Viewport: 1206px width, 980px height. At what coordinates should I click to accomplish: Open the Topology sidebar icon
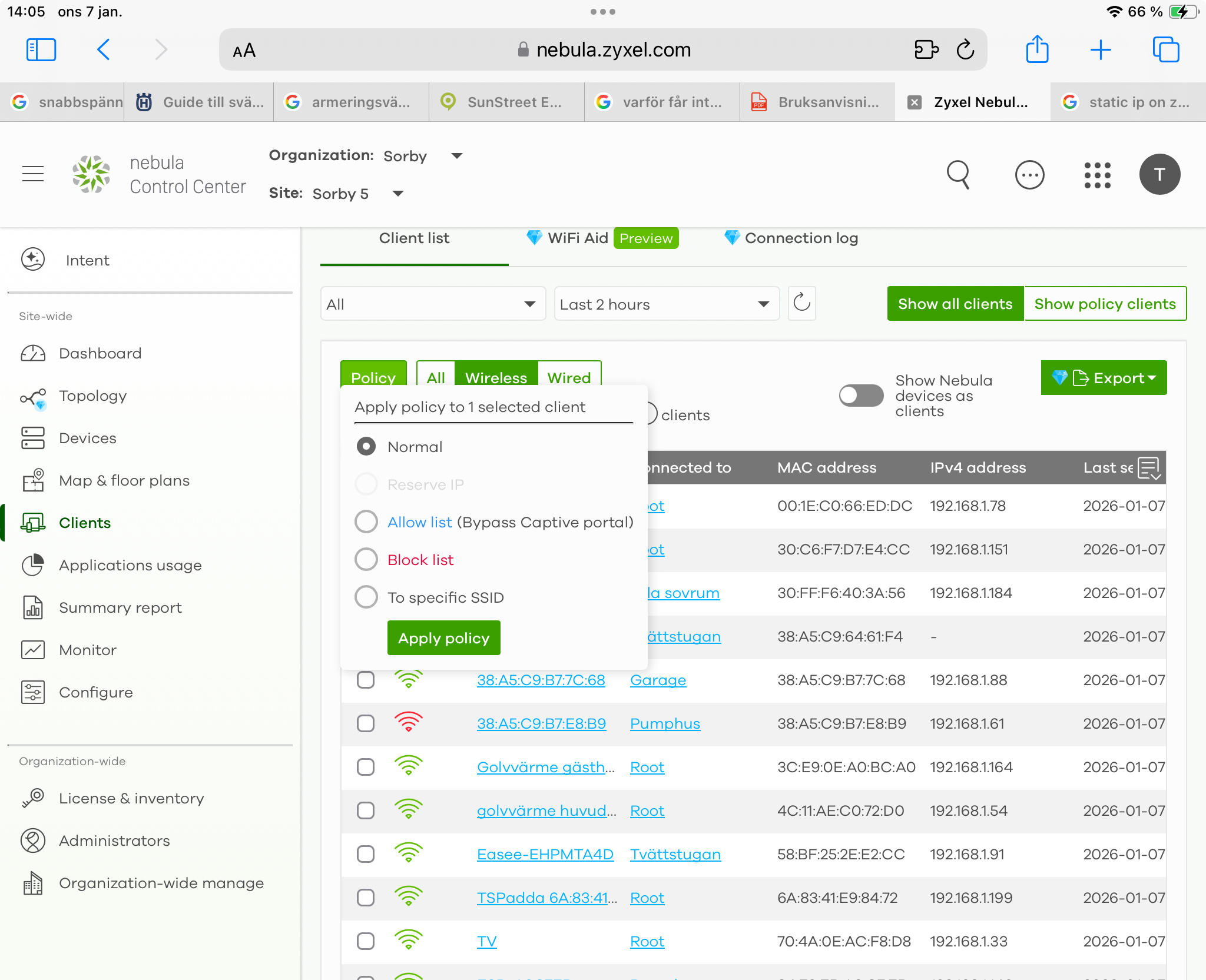click(33, 397)
